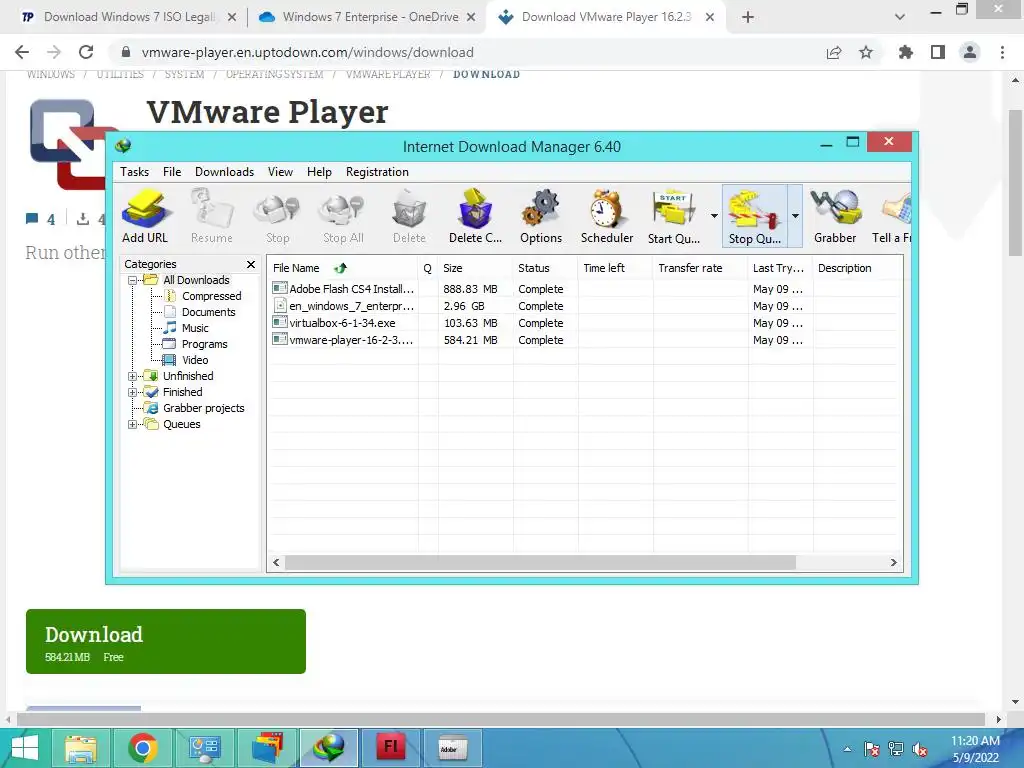This screenshot has height=768, width=1024.
Task: Open the Tasks menu
Action: (x=135, y=172)
